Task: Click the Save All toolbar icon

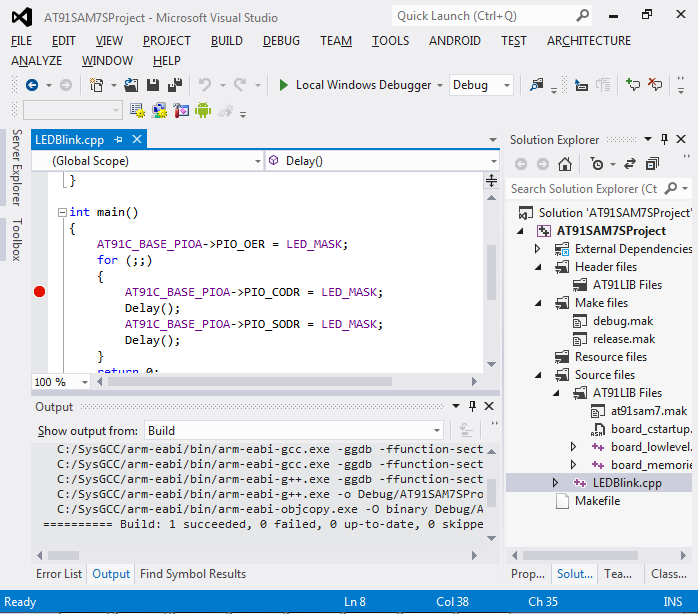Action: 174,85
